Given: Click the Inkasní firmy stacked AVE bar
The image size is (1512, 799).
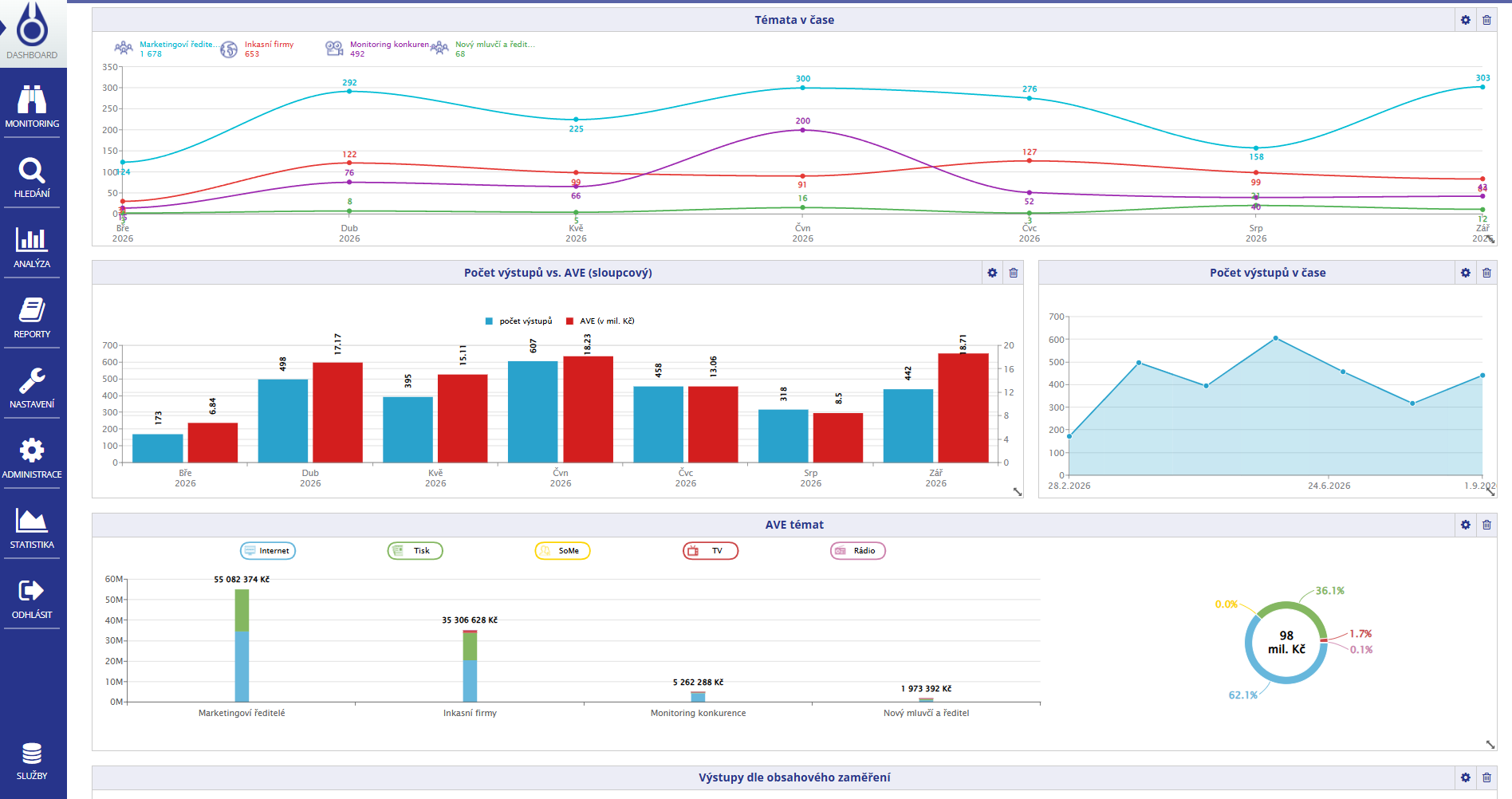Looking at the screenshot, I should pos(471,666).
